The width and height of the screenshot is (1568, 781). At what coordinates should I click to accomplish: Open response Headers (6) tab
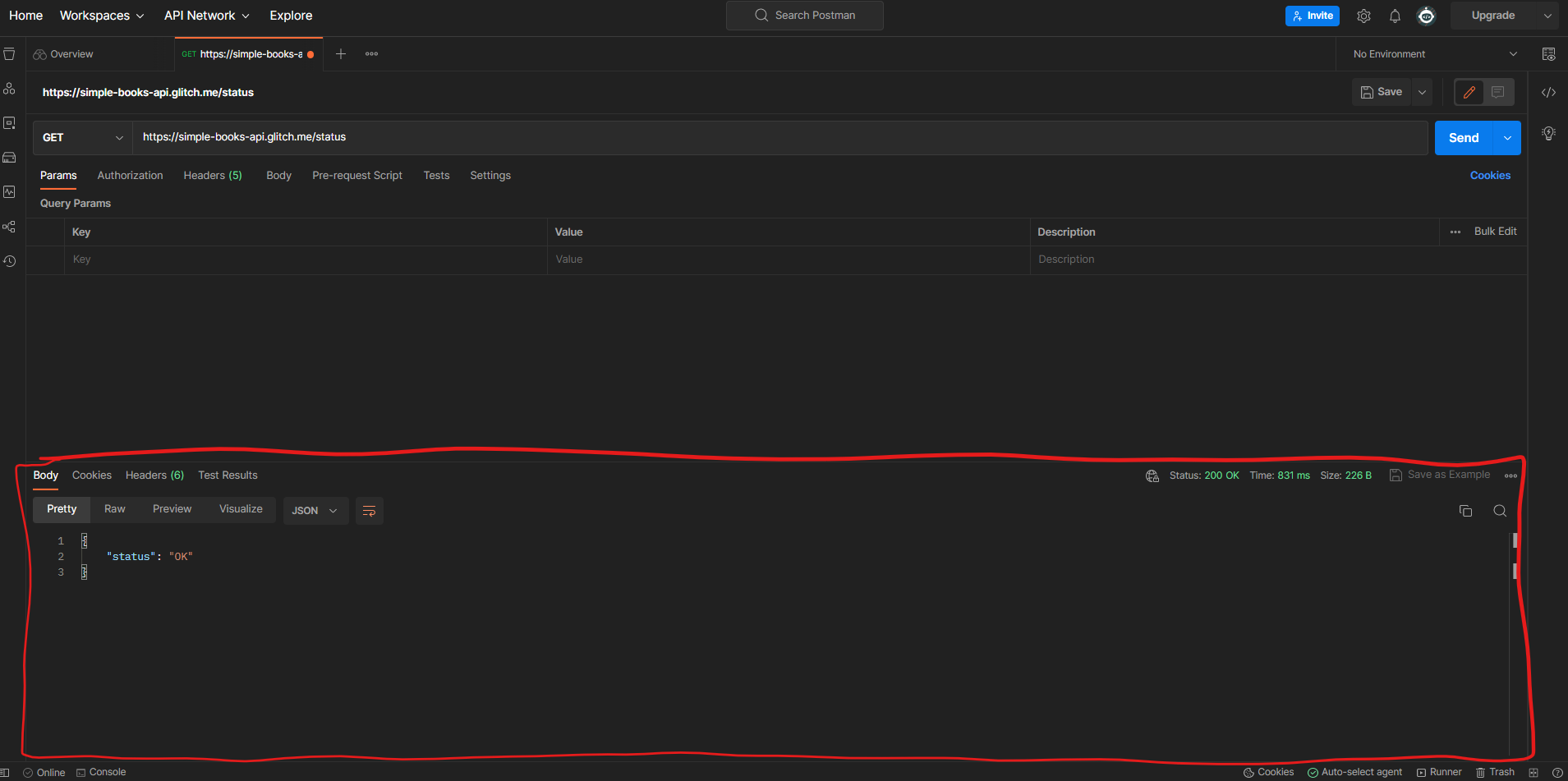coord(154,475)
